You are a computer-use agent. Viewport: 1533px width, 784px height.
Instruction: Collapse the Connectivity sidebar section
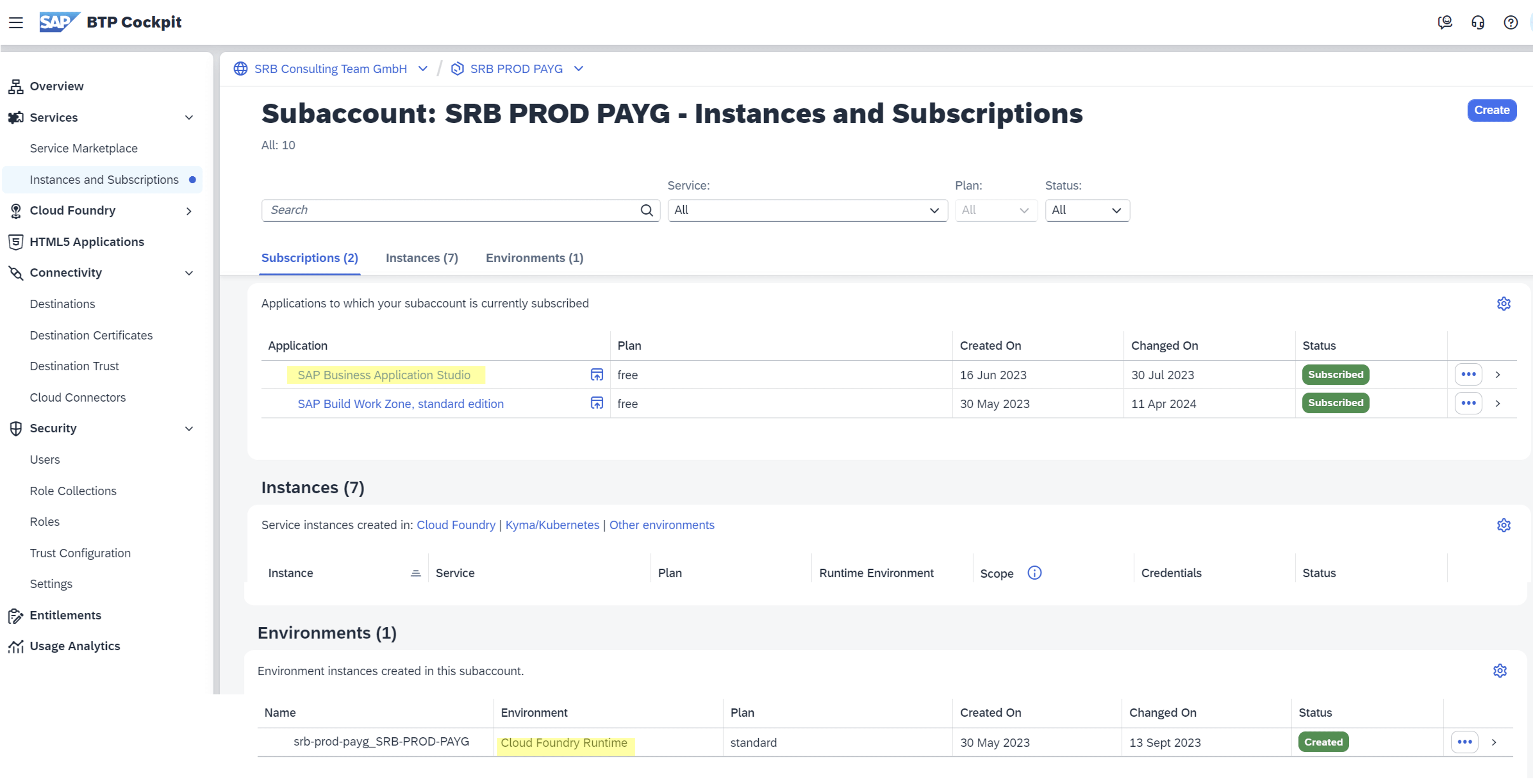189,273
